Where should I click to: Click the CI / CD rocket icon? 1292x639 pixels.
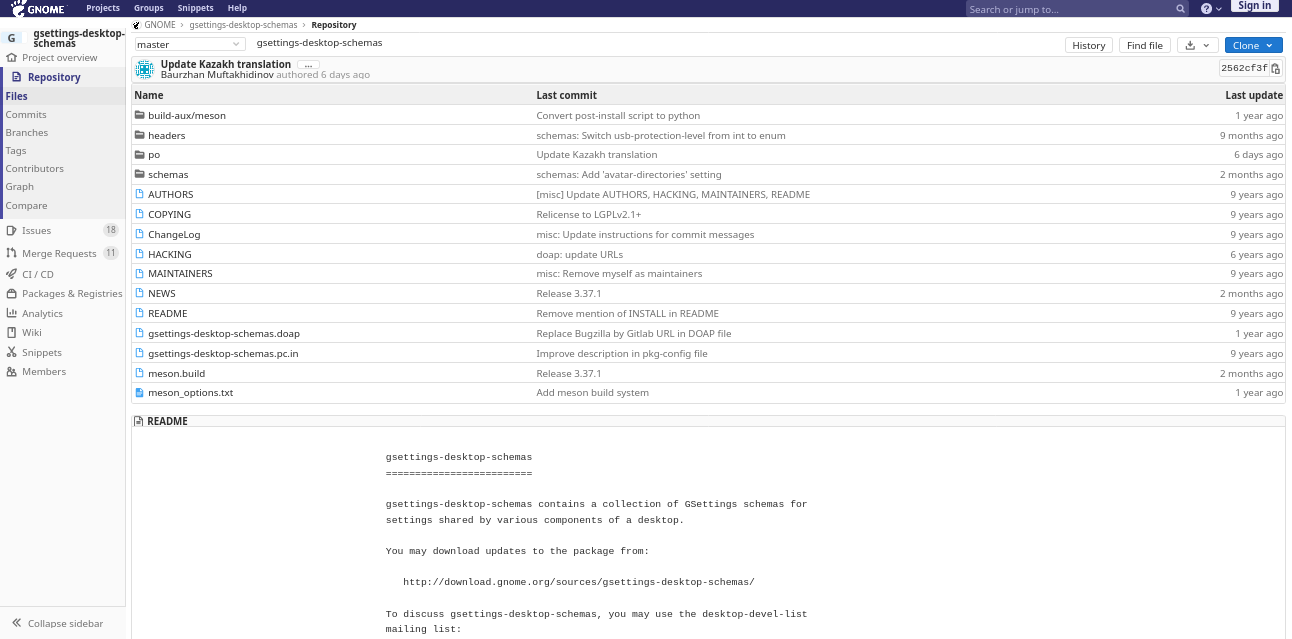tap(12, 274)
